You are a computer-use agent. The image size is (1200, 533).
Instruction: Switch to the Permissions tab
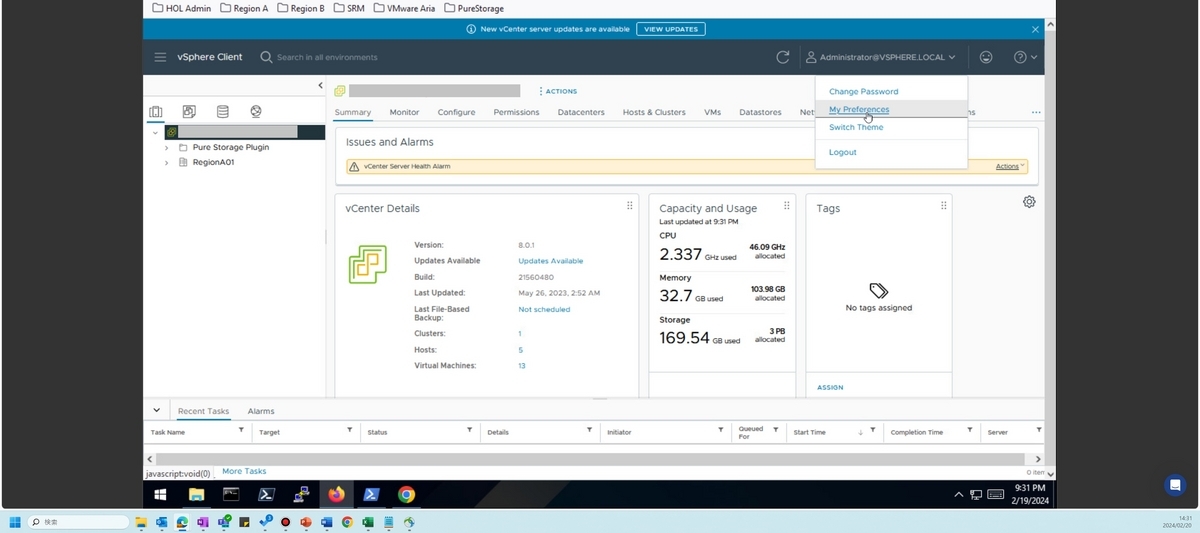(516, 112)
